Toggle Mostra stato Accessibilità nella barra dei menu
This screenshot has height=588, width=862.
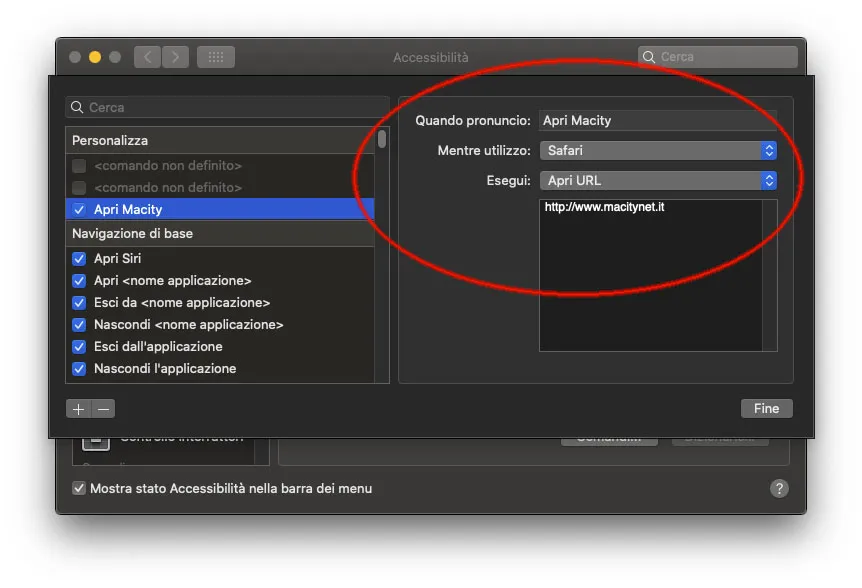(78, 488)
